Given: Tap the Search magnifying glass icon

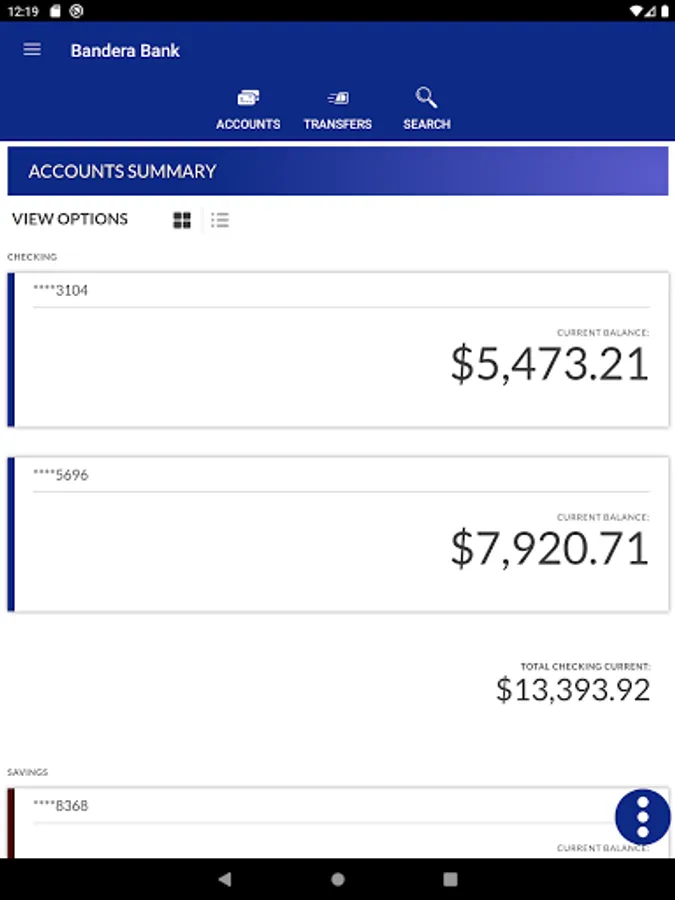Looking at the screenshot, I should point(426,98).
